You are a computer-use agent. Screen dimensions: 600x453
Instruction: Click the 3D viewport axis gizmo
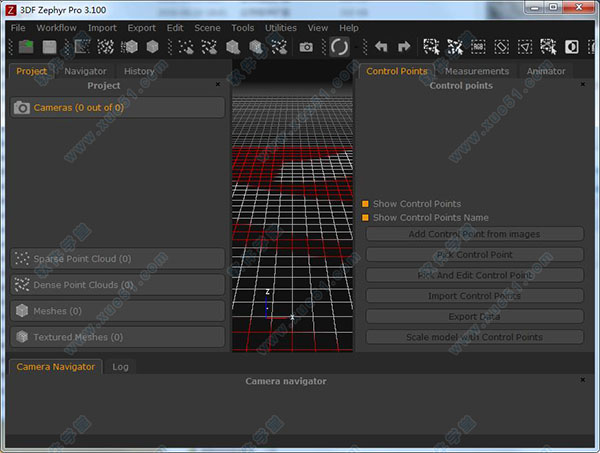(279, 305)
